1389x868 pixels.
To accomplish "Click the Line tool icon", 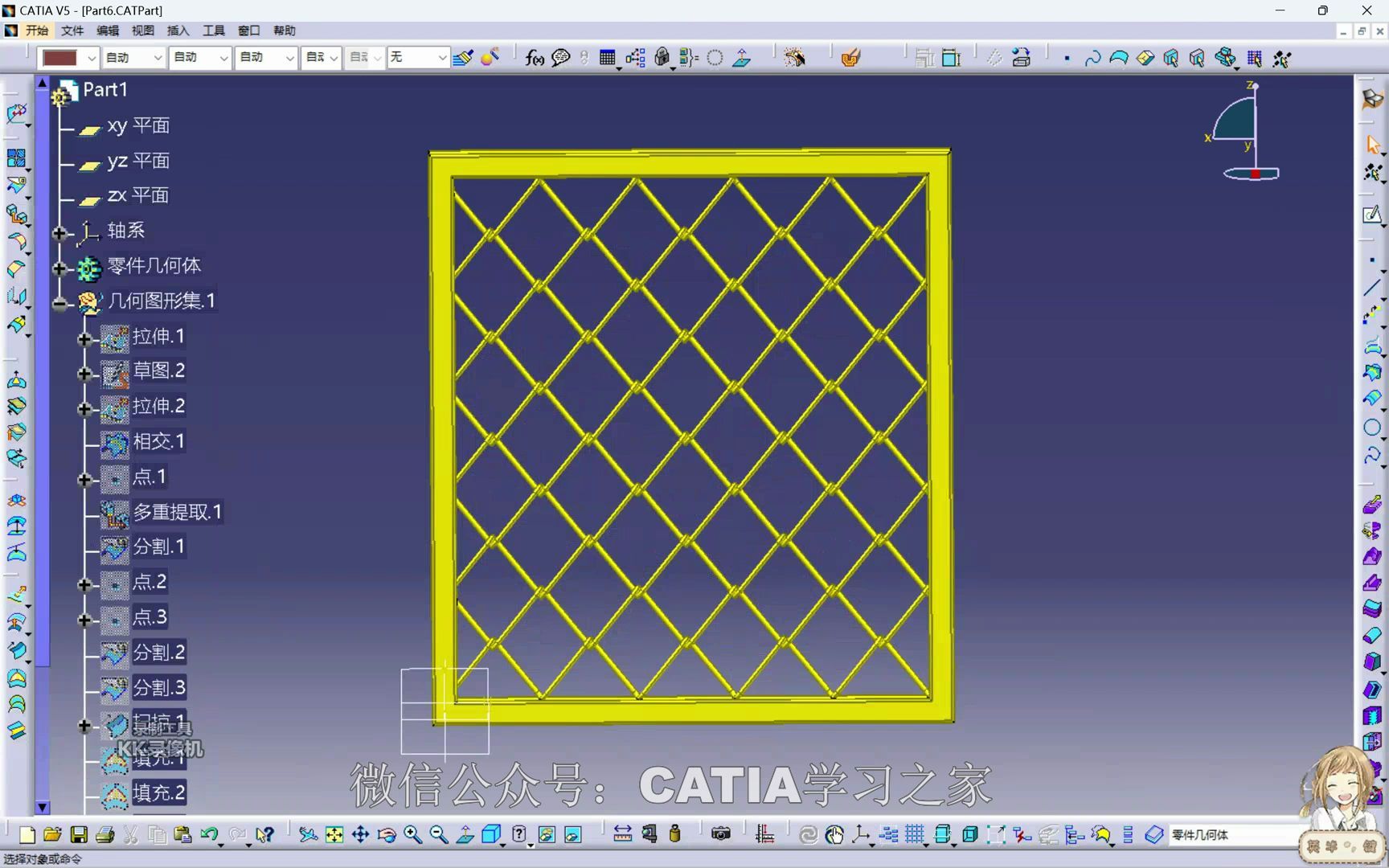I will tap(1372, 288).
